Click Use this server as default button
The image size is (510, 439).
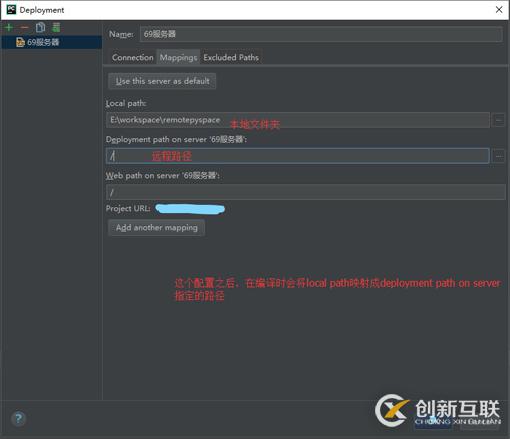[162, 81]
